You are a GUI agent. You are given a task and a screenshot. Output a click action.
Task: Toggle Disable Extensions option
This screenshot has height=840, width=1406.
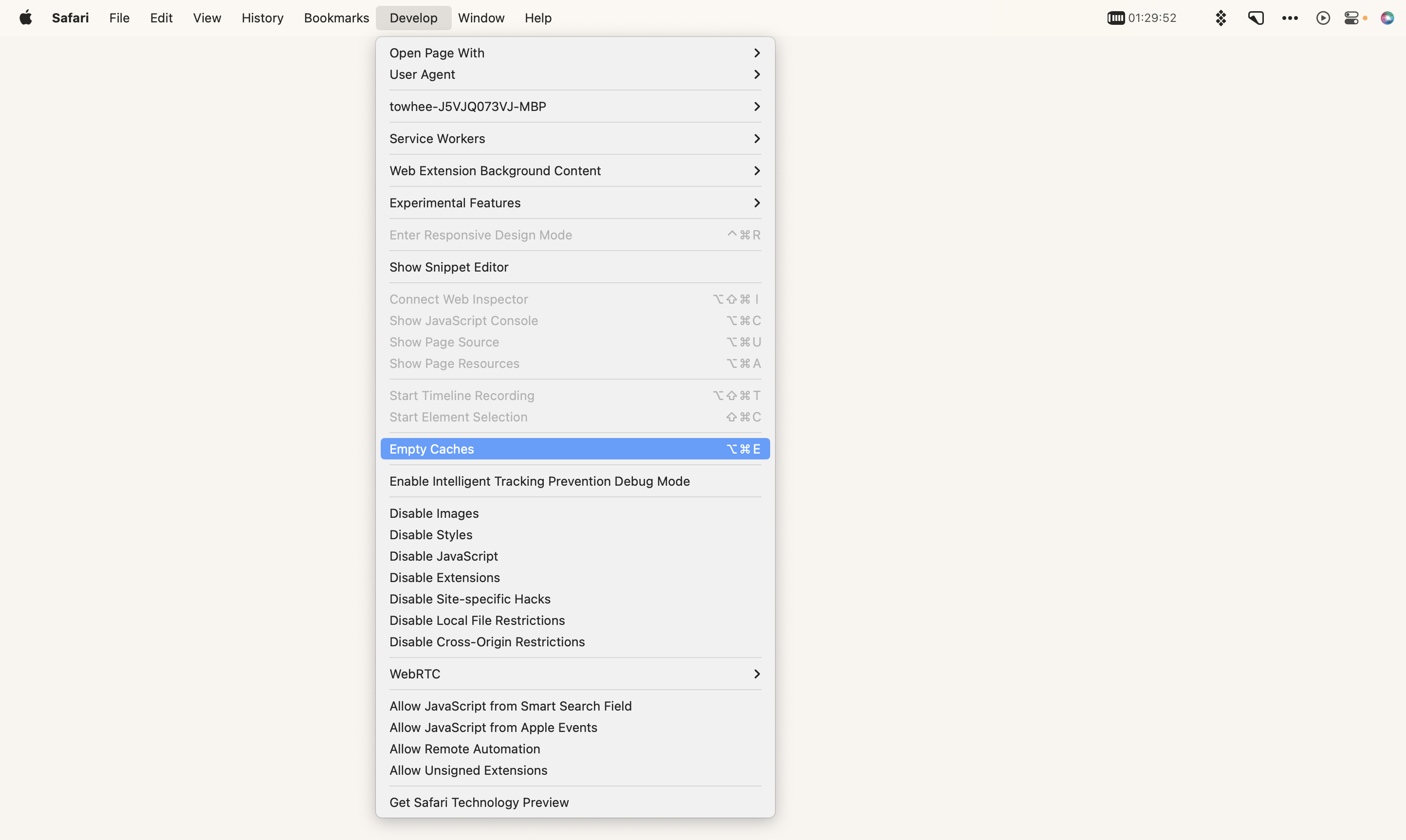[444, 577]
